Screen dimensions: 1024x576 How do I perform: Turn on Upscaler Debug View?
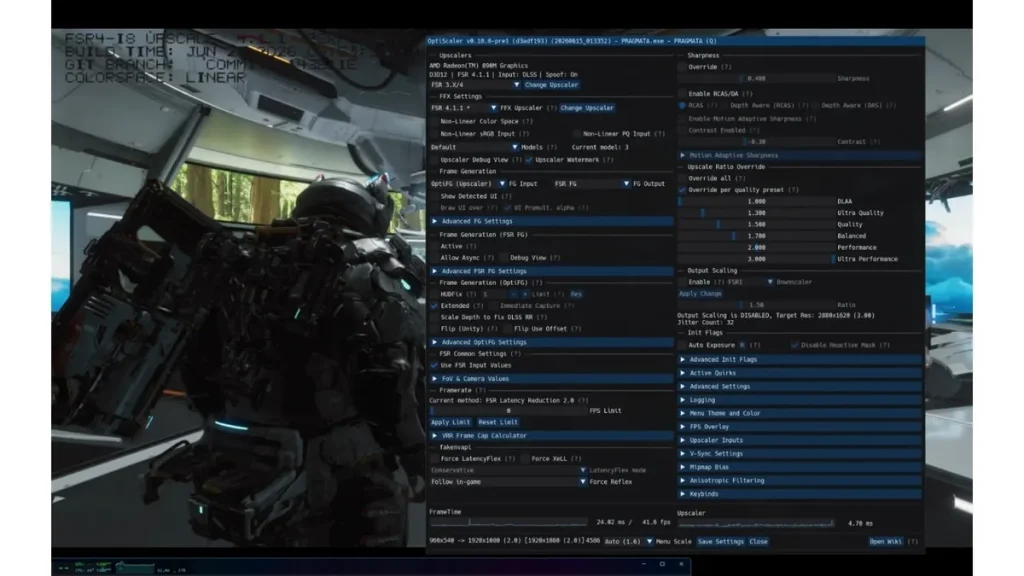coord(435,159)
